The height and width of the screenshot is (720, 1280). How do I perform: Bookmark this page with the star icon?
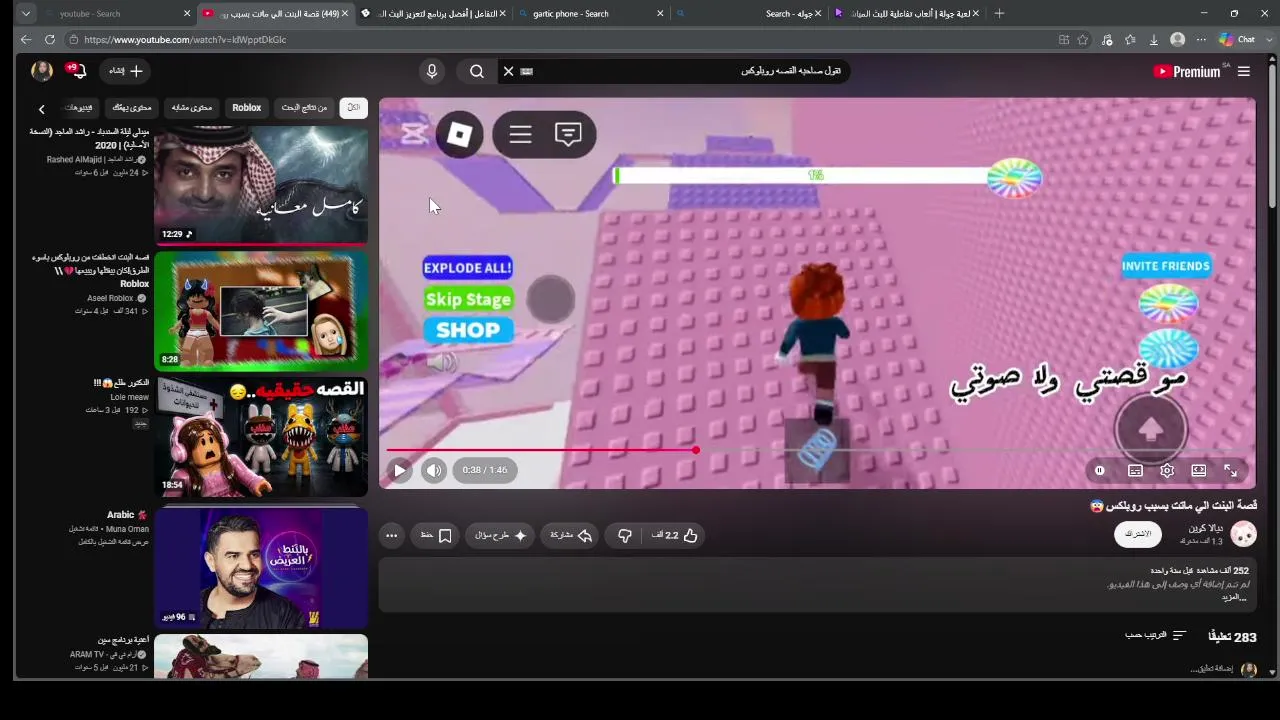point(1083,40)
